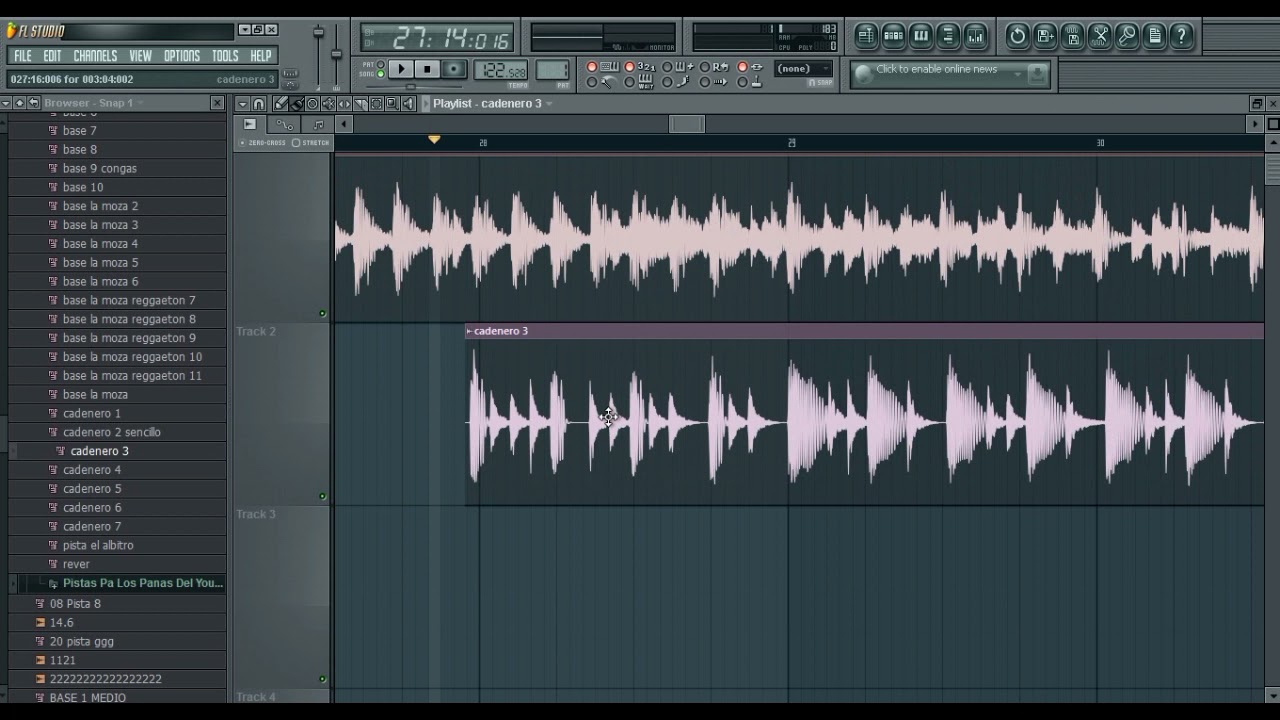
Task: Switch to pattern (PAT) mode
Action: pyautogui.click(x=380, y=64)
